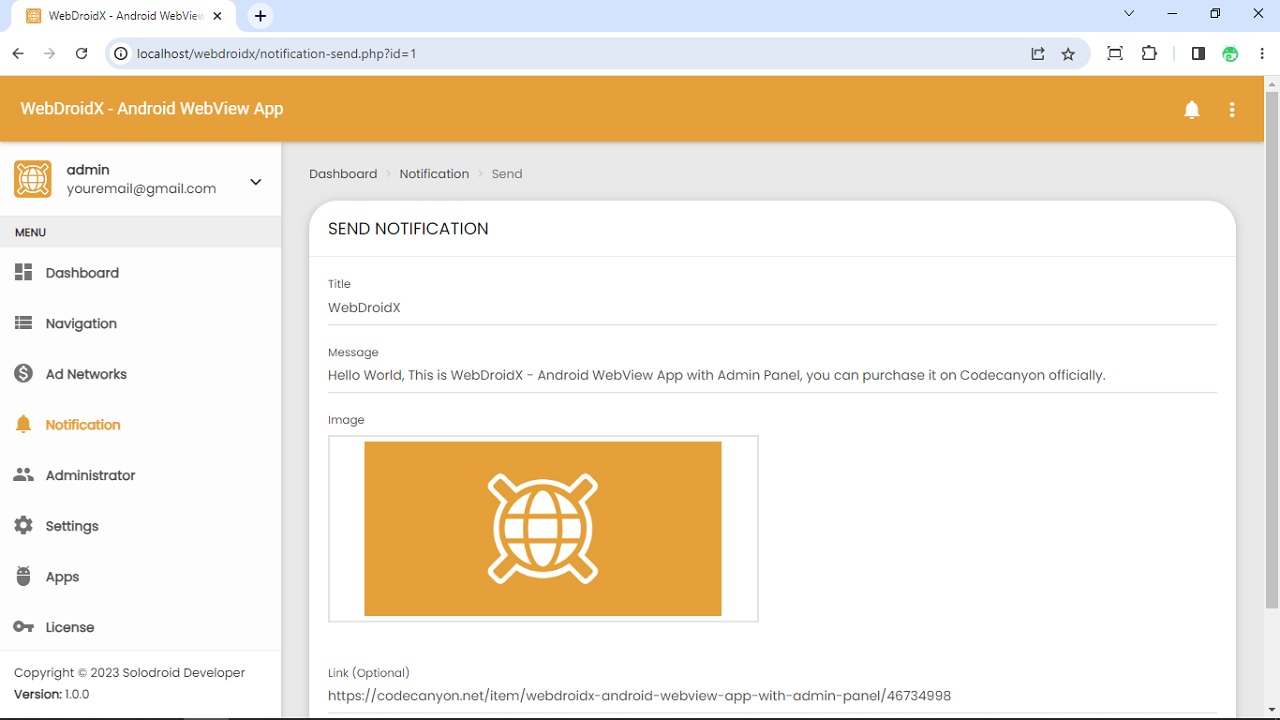Open Notification from the sidebar menu
Viewport: 1280px width, 720px height.
(140, 425)
